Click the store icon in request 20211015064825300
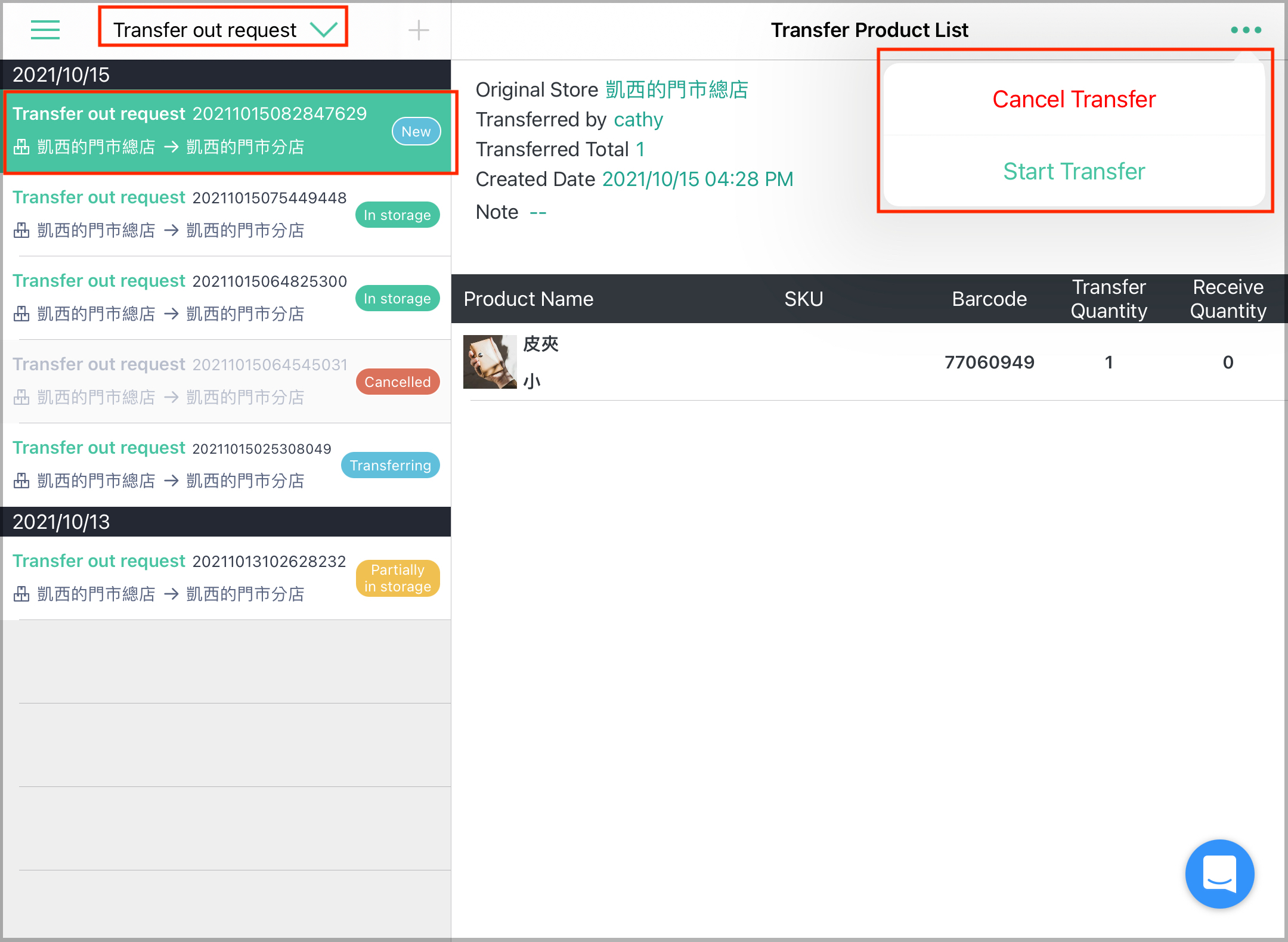The height and width of the screenshot is (942, 1288). tap(21, 314)
